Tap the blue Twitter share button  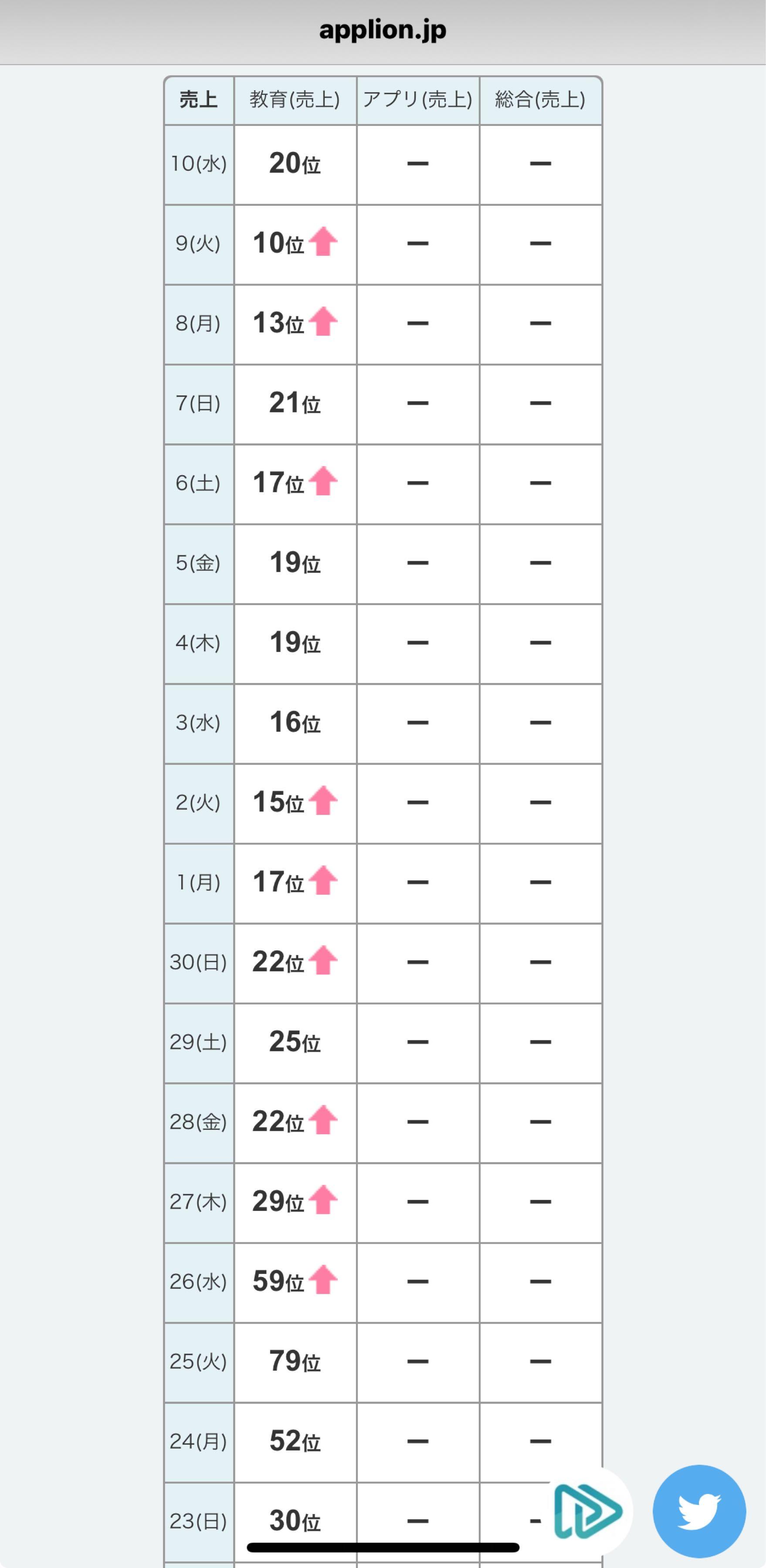point(699,1511)
